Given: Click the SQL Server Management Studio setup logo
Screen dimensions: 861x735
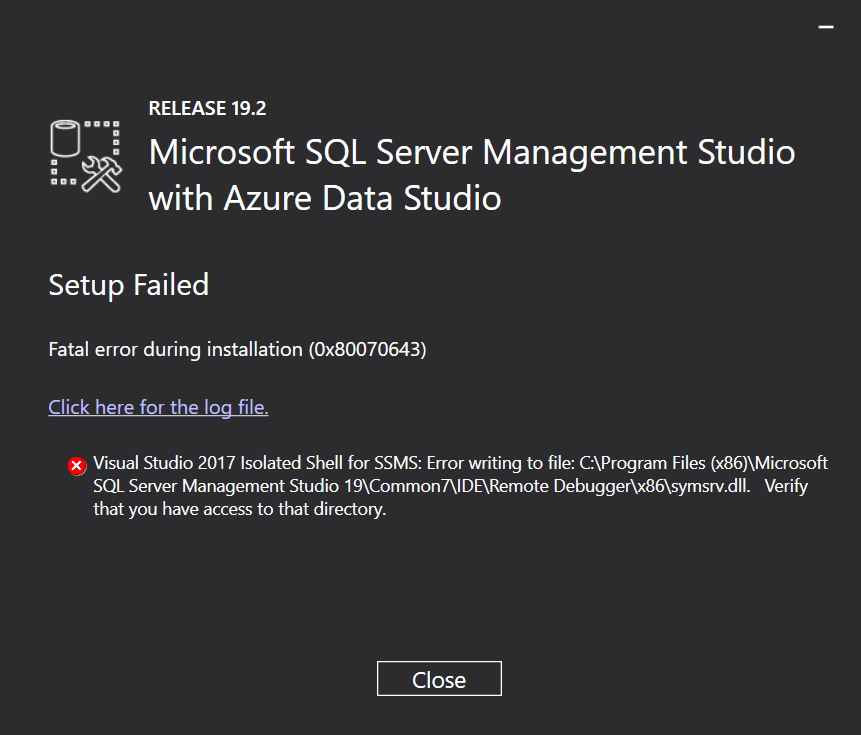Looking at the screenshot, I should pos(85,150).
